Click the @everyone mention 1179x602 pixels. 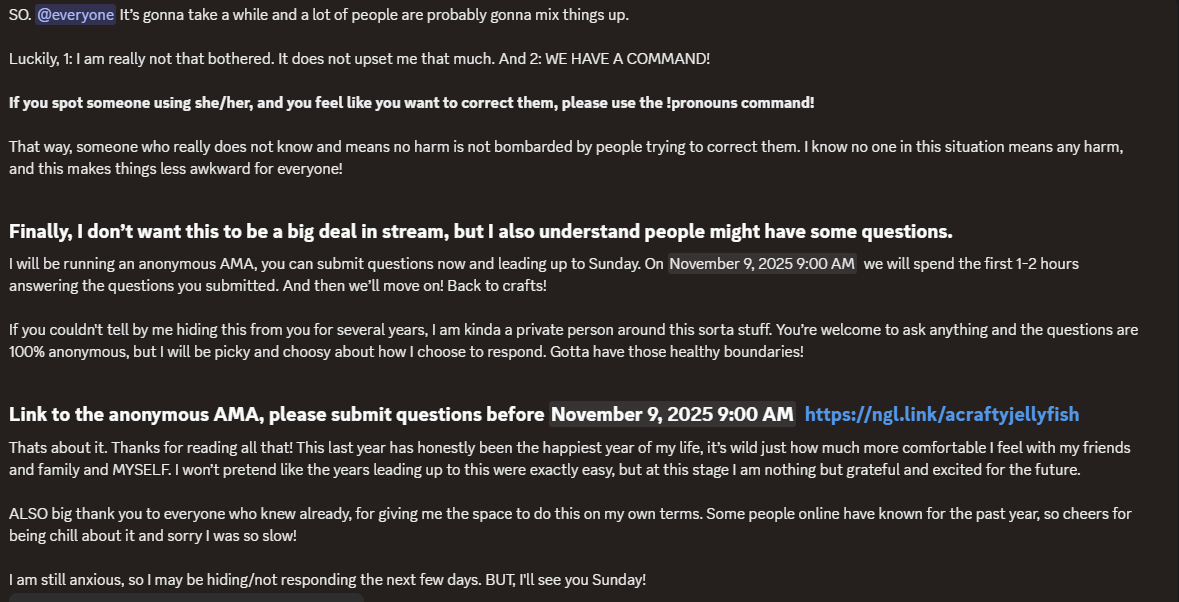(x=76, y=15)
